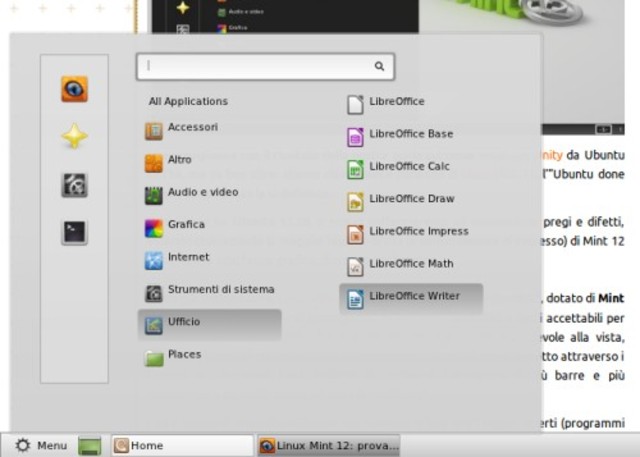The image size is (640, 457).
Task: Click the Grafica rainbow icon
Action: tap(154, 228)
